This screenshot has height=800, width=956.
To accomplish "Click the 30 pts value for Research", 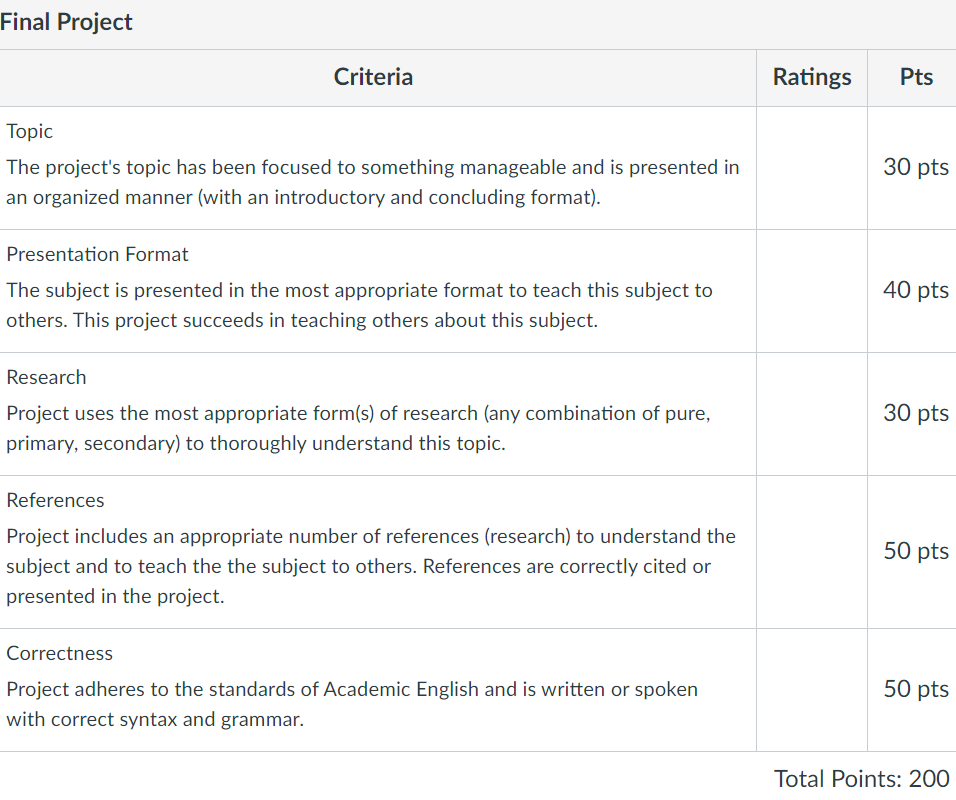I will point(916,413).
